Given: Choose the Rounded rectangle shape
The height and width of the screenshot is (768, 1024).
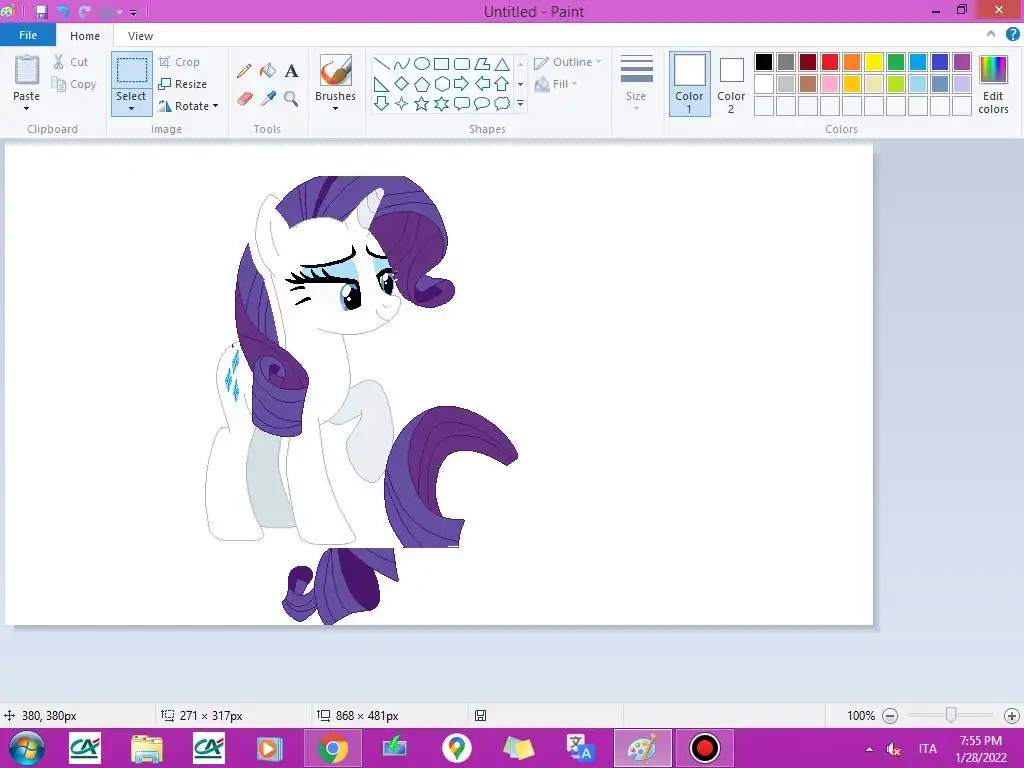Looking at the screenshot, I should [462, 64].
